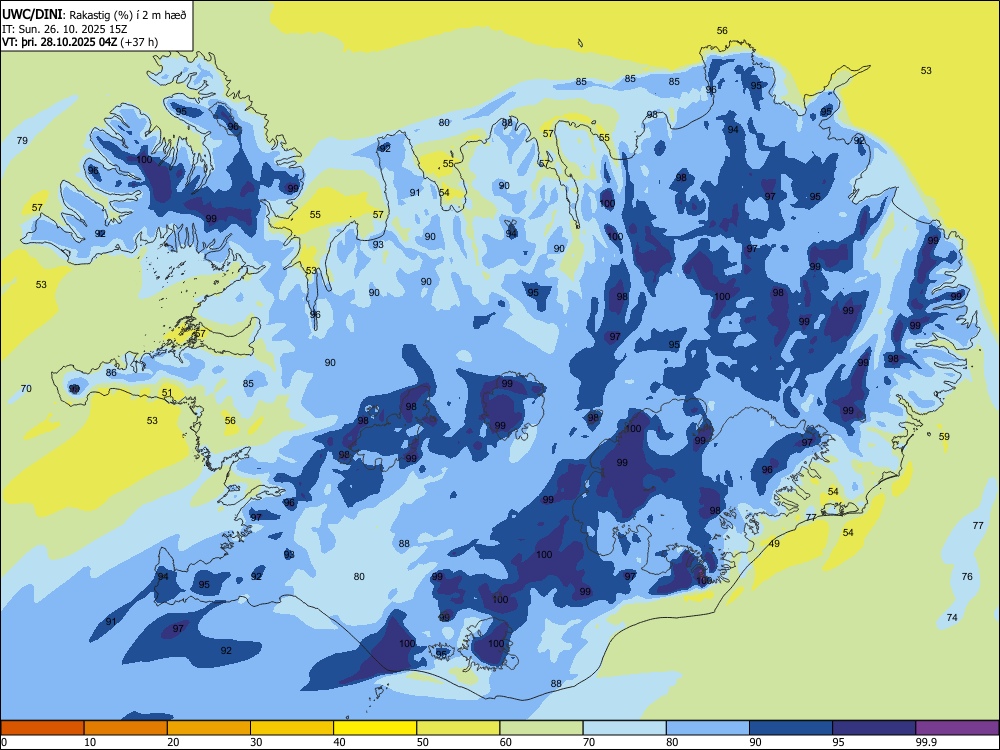Click the legend tick label '60'
This screenshot has height=750, width=1000.
coord(506,742)
